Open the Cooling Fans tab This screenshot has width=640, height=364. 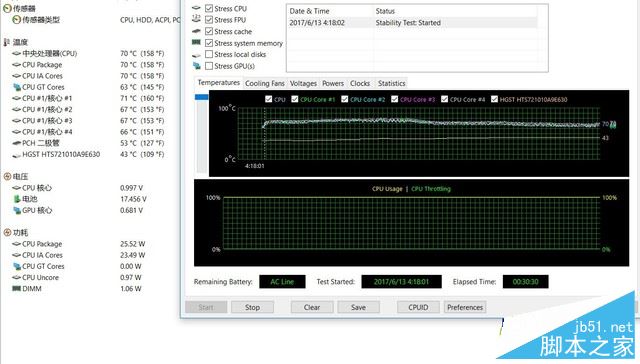[x=264, y=83]
